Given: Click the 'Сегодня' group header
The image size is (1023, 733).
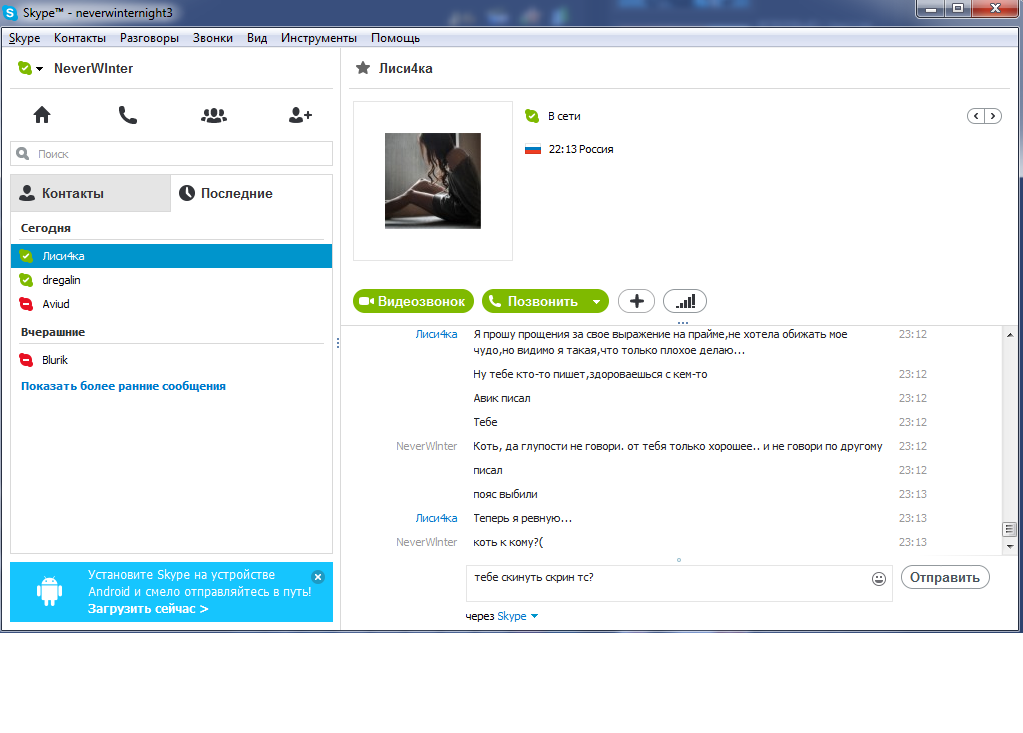Looking at the screenshot, I should 46,228.
